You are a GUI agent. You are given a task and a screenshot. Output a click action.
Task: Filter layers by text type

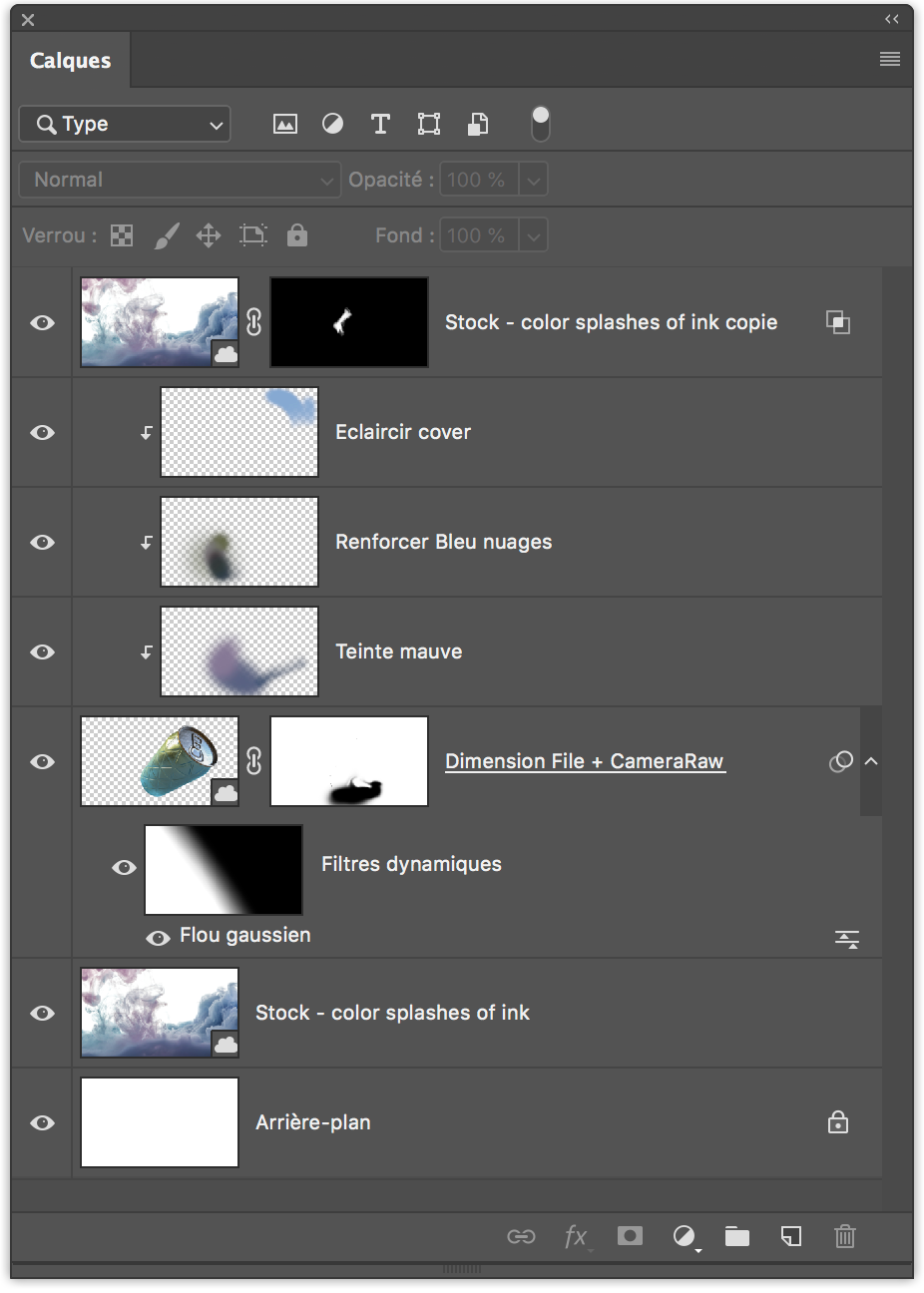coord(380,124)
